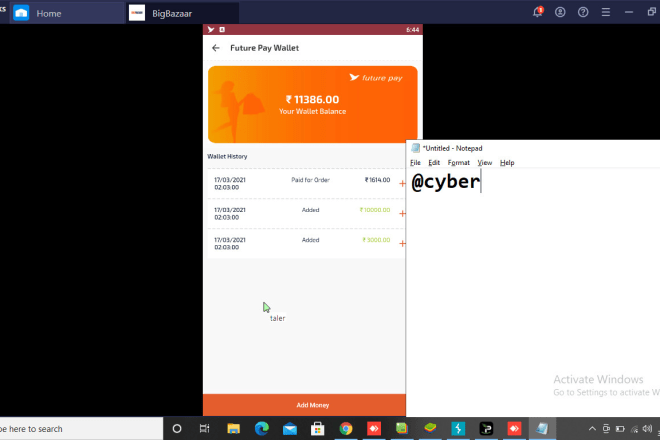Open the Mail app in the taskbar
The image size is (660, 440).
(x=289, y=428)
